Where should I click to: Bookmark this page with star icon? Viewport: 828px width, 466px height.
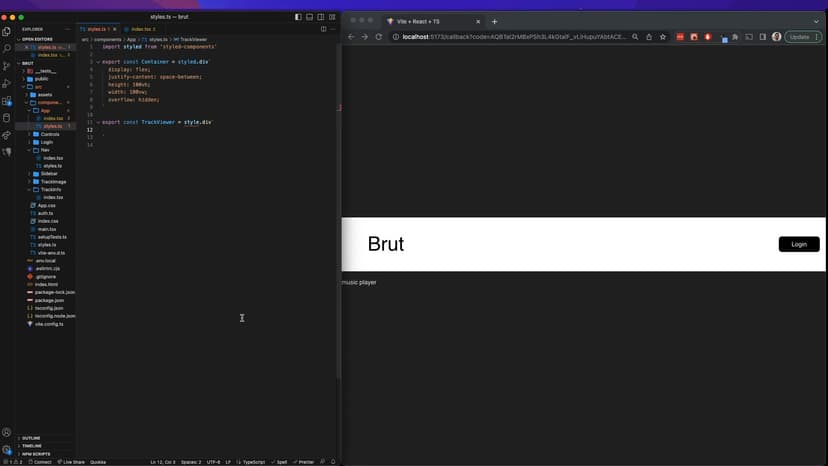point(662,37)
